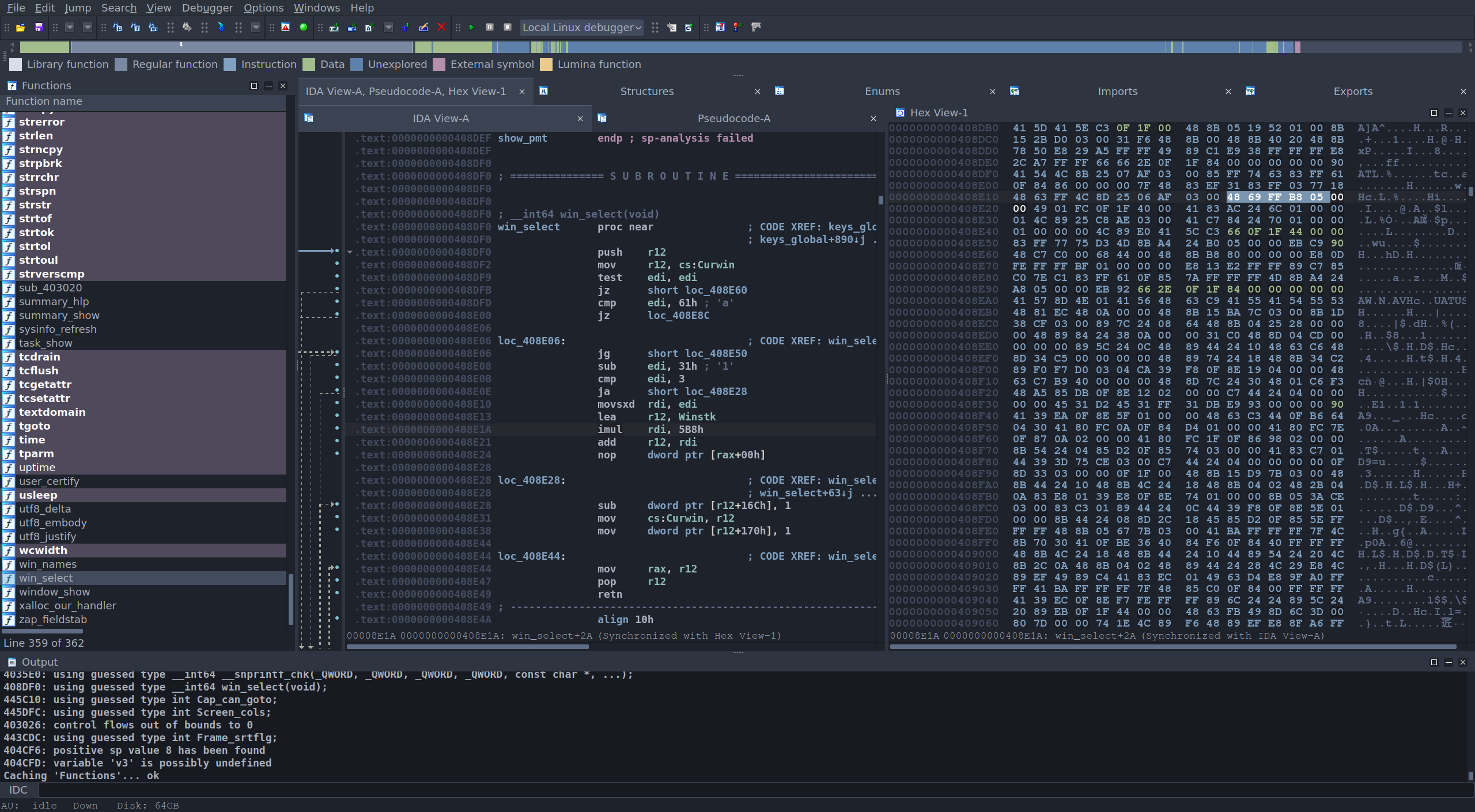Image resolution: width=1475 pixels, height=812 pixels.
Task: Open the Local Linux debugger dropdown
Action: [x=582, y=27]
